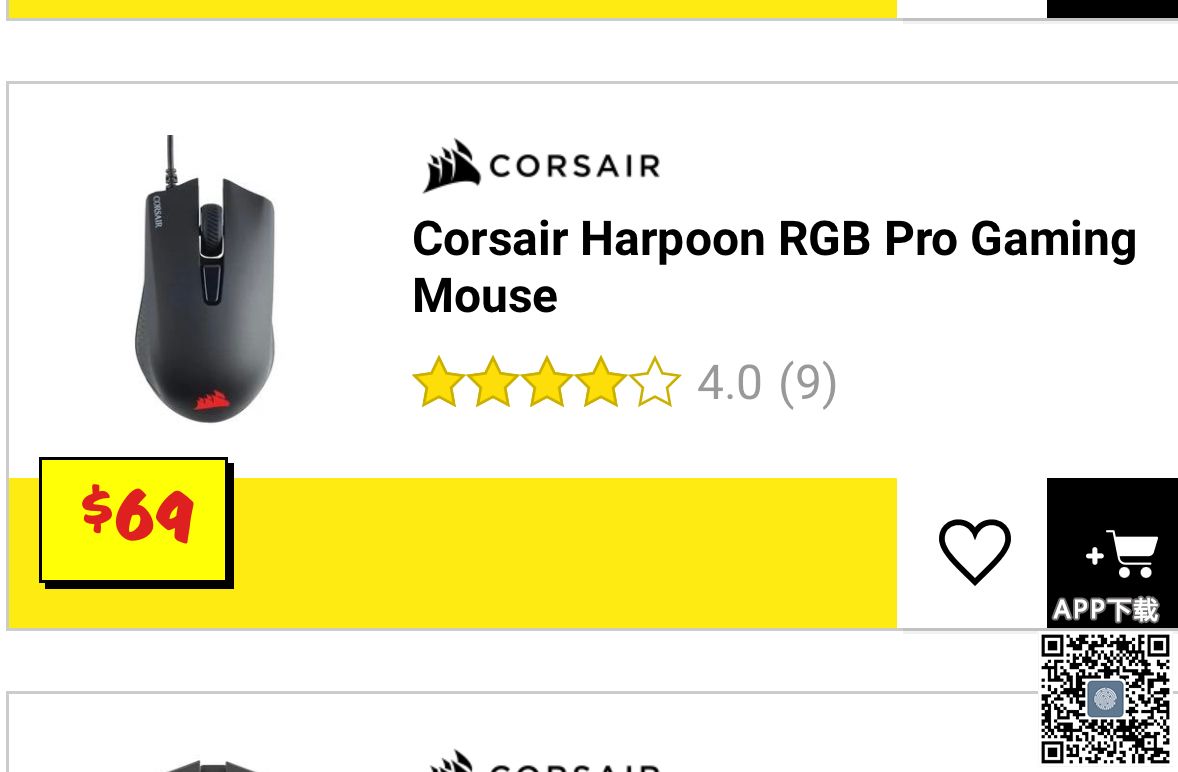The image size is (1178, 772).
Task: Open the Harpoon mouse product image
Action: [x=204, y=279]
